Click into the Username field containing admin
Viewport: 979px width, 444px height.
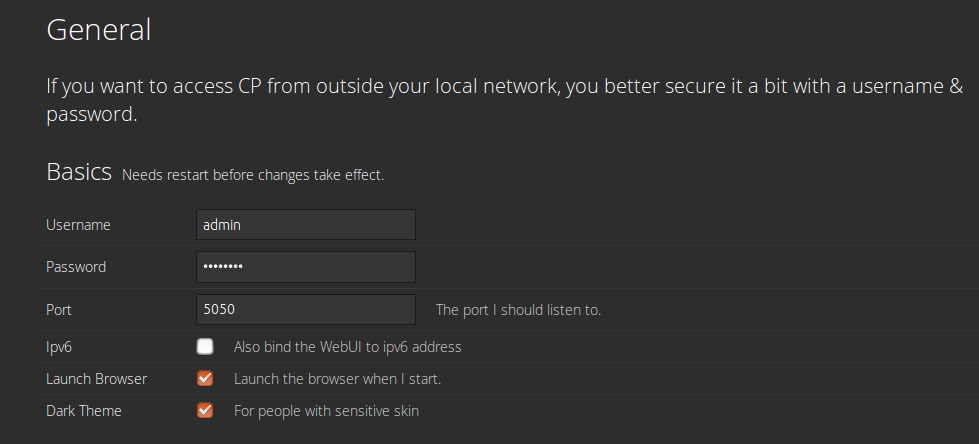[x=305, y=224]
